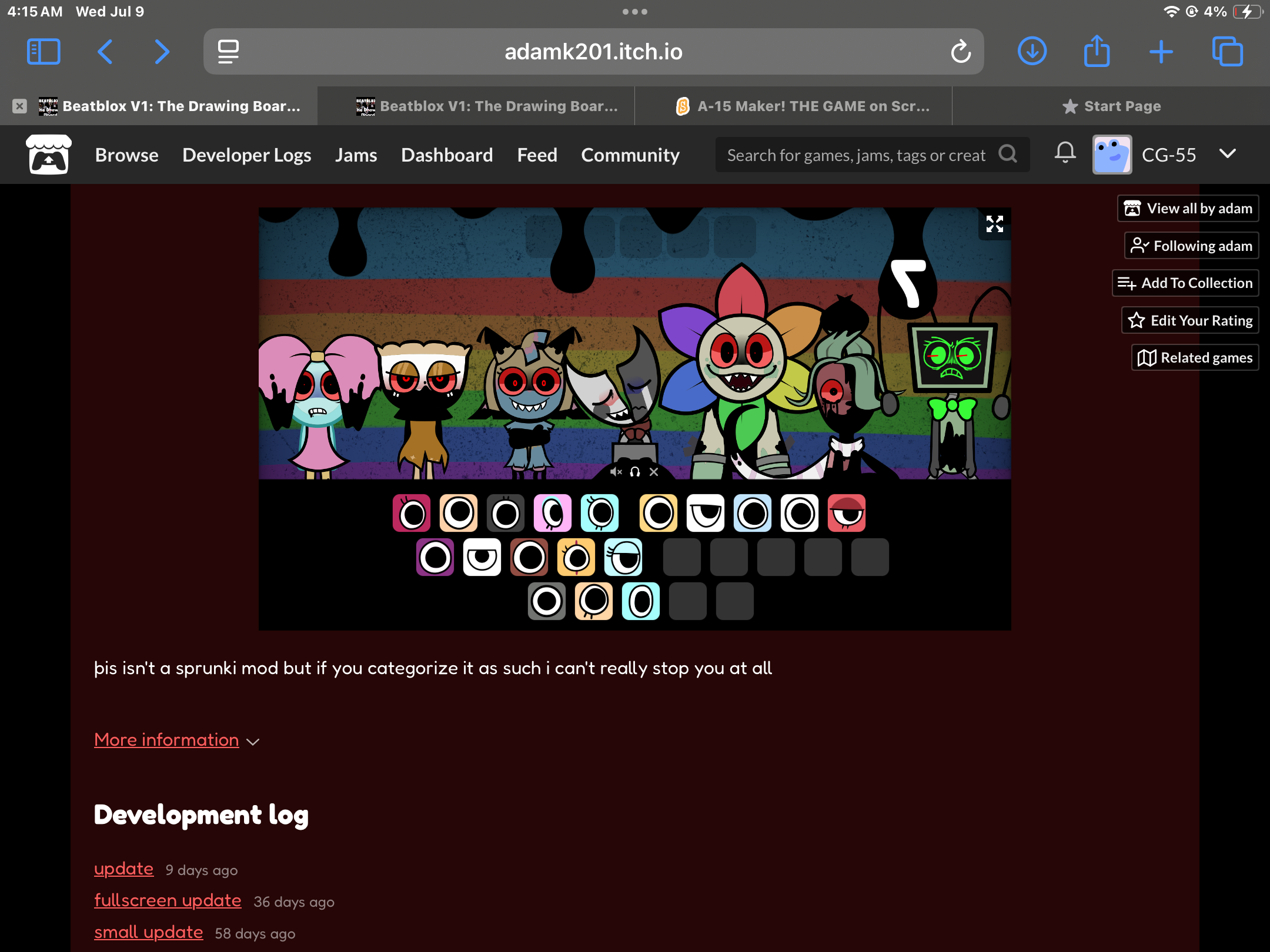Open Related games
Viewport: 1270px width, 952px height.
click(1195, 357)
